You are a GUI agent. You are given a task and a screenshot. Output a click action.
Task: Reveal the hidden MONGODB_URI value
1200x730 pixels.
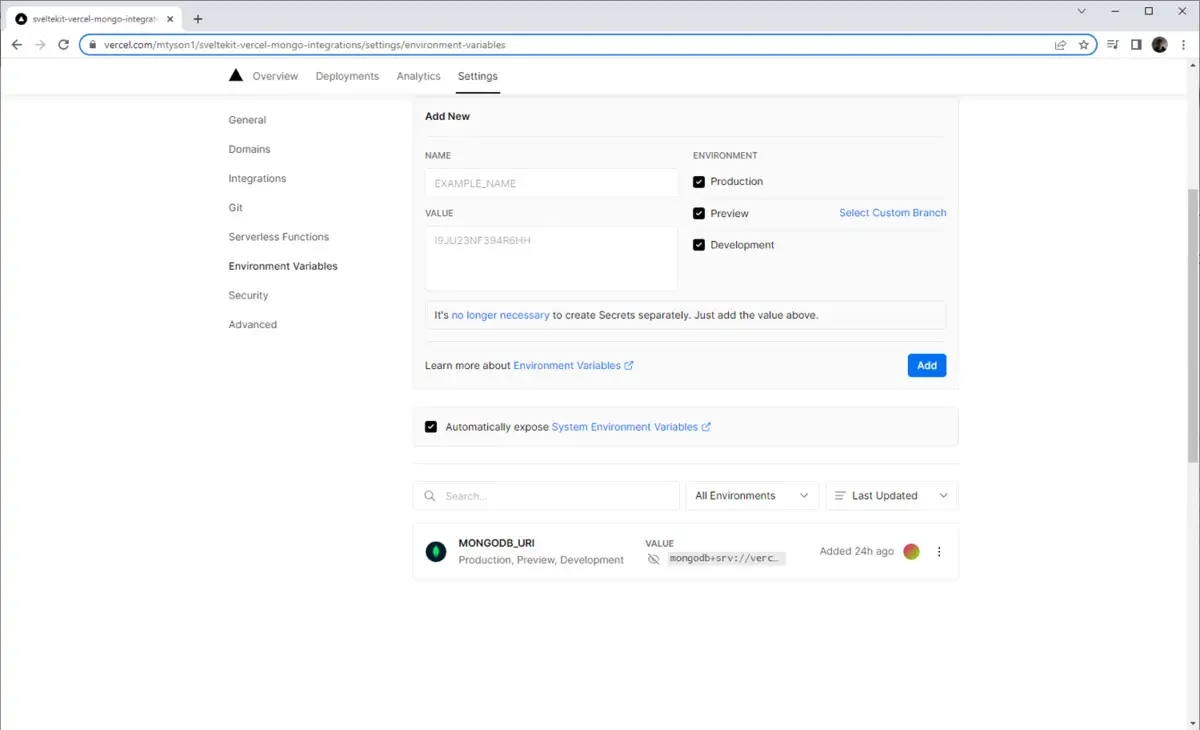(654, 559)
